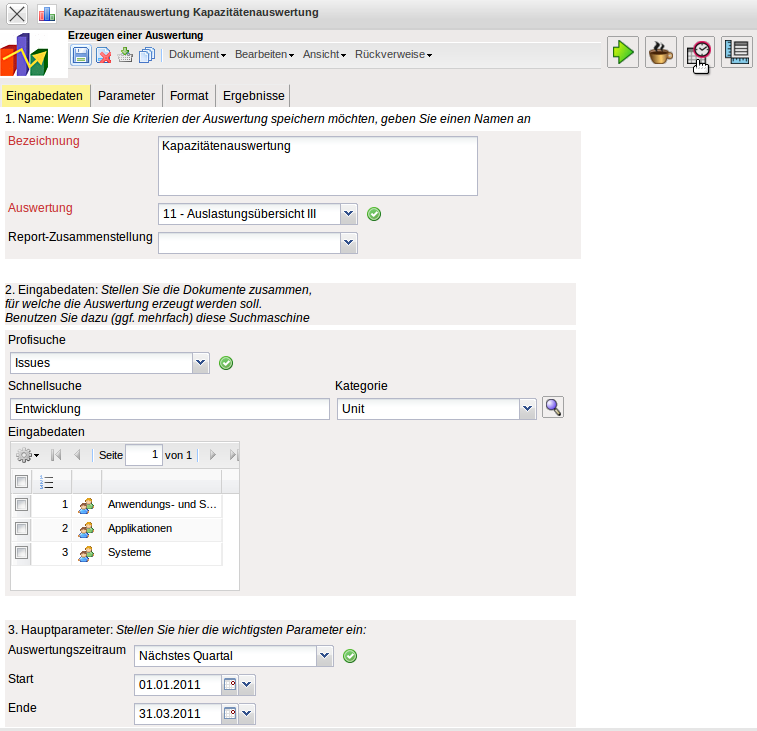
Task: Start search with magnifying glass icon
Action: tap(553, 408)
